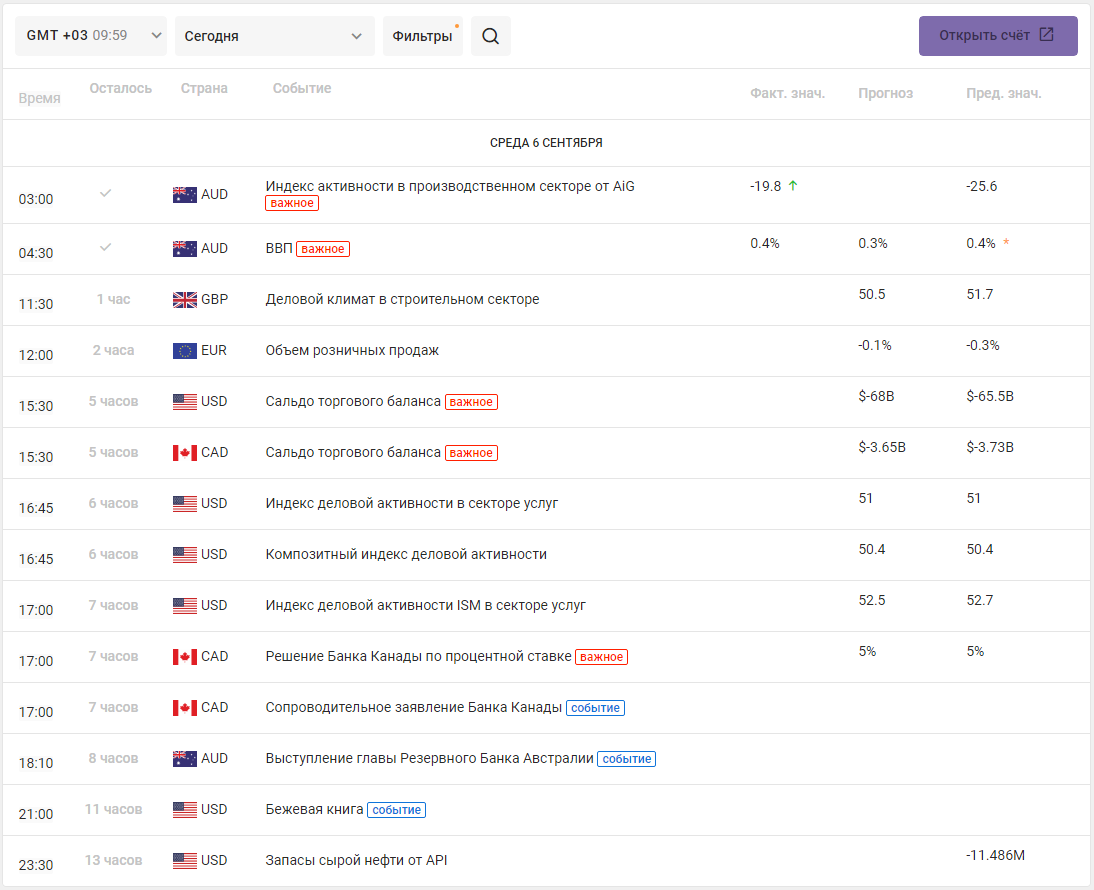Click the Событие column header
Screen dimensions: 1094x890
click(301, 89)
